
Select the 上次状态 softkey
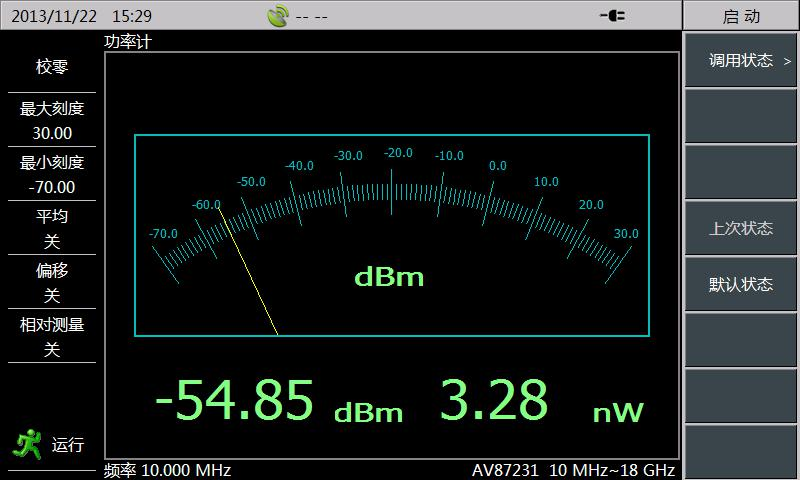(741, 228)
